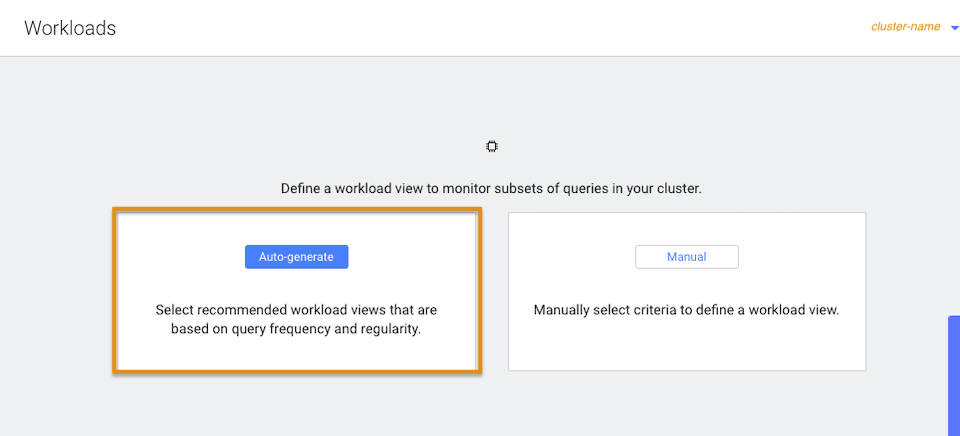Click 'based on query frequency and regularity' line
The height and width of the screenshot is (436, 960).
296,329
